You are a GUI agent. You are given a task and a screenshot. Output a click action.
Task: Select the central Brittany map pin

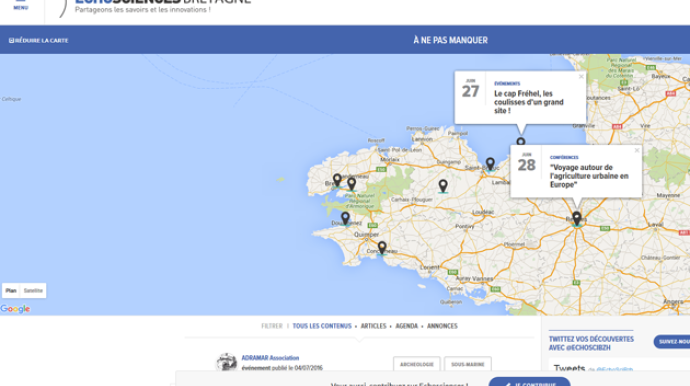click(443, 186)
